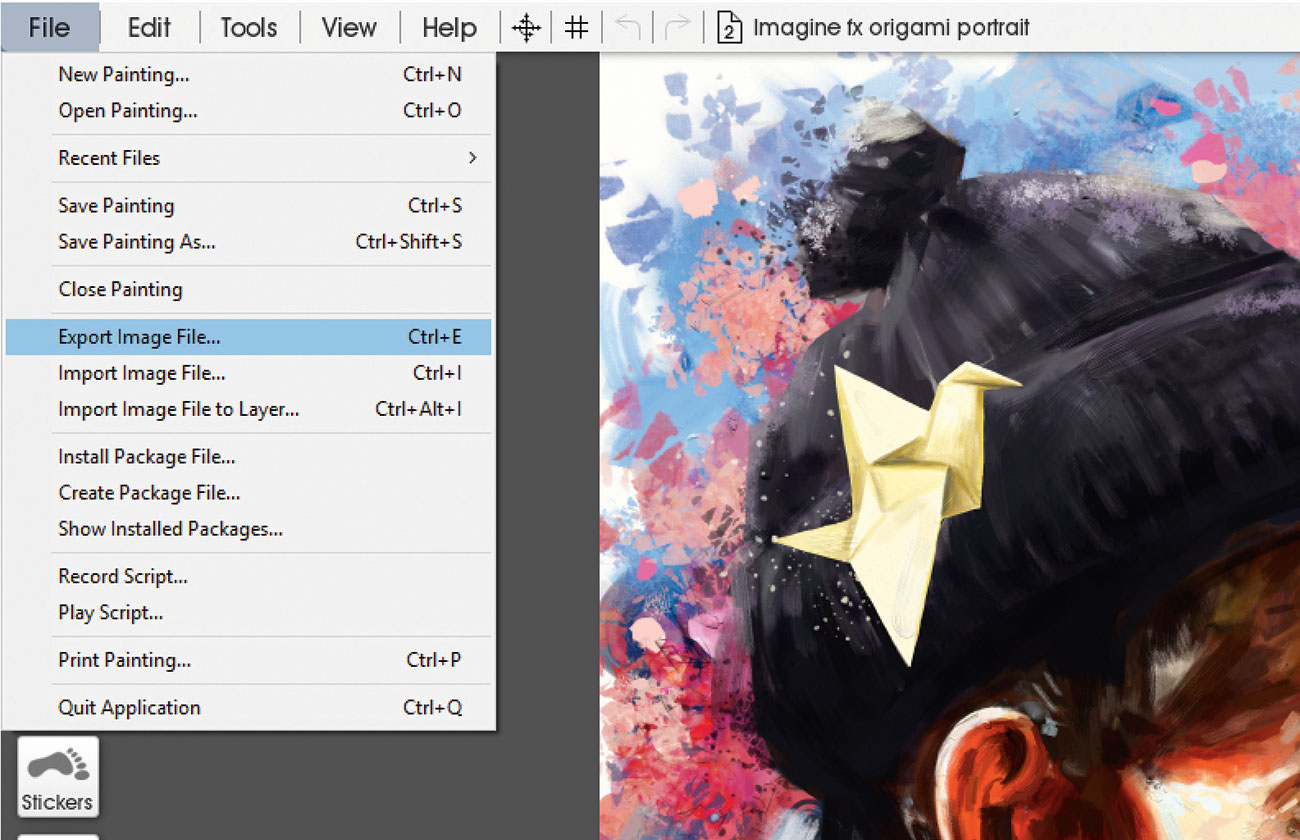Screen dimensions: 1300x840
Task: Open the File menu
Action: (x=50, y=27)
